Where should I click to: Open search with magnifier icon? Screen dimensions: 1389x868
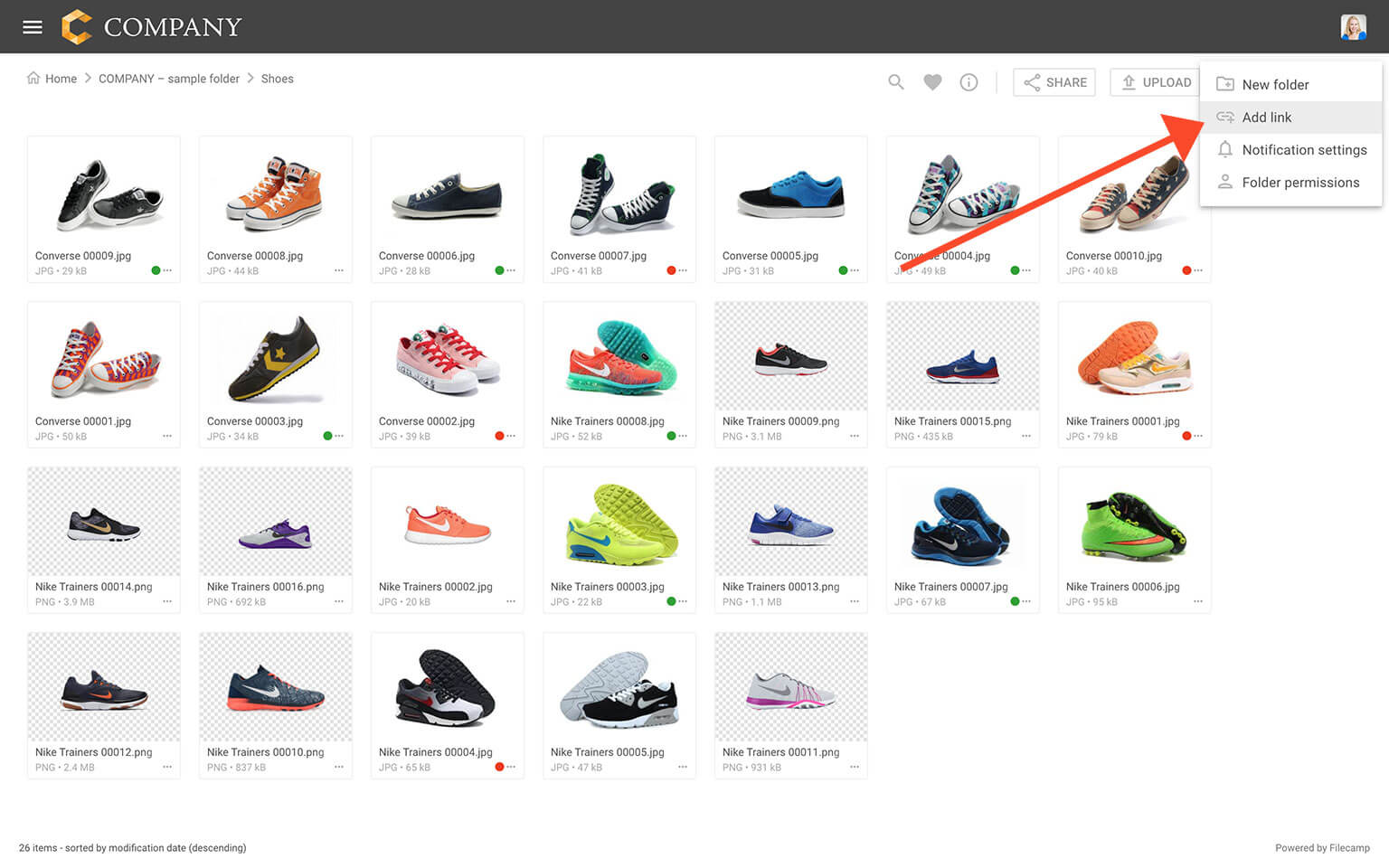[896, 82]
